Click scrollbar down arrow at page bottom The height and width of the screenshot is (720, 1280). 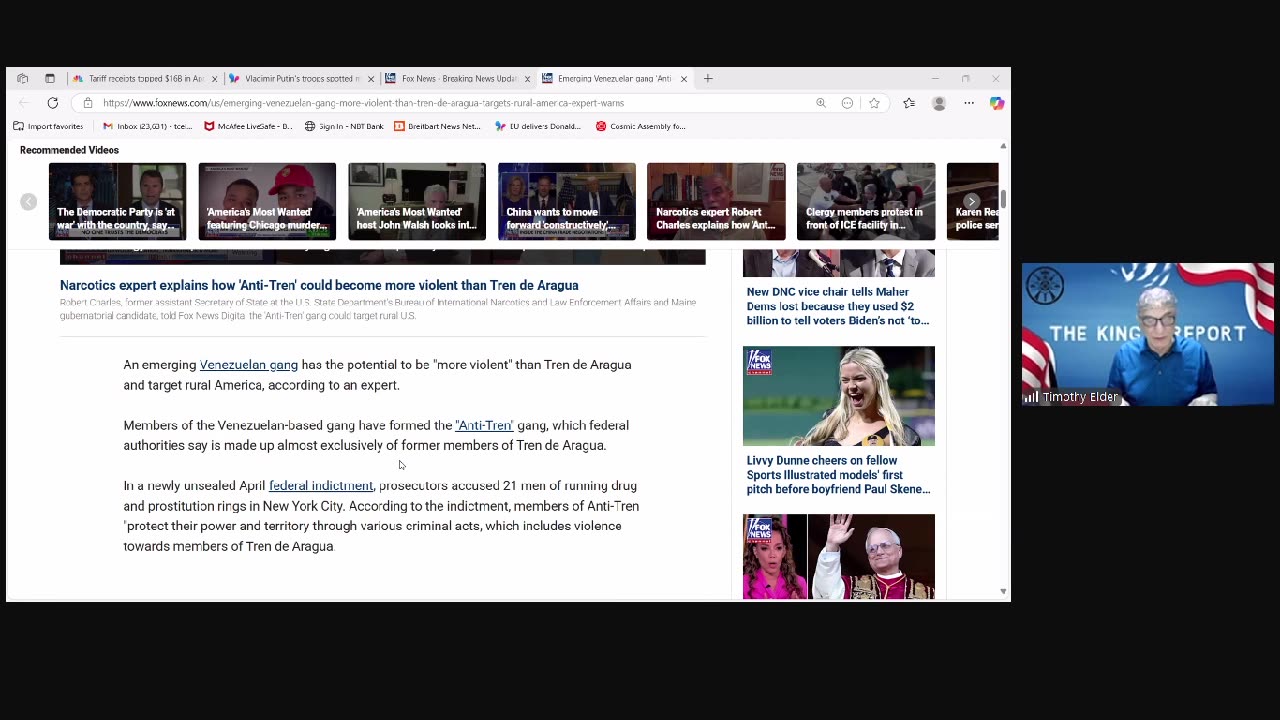coord(1003,592)
